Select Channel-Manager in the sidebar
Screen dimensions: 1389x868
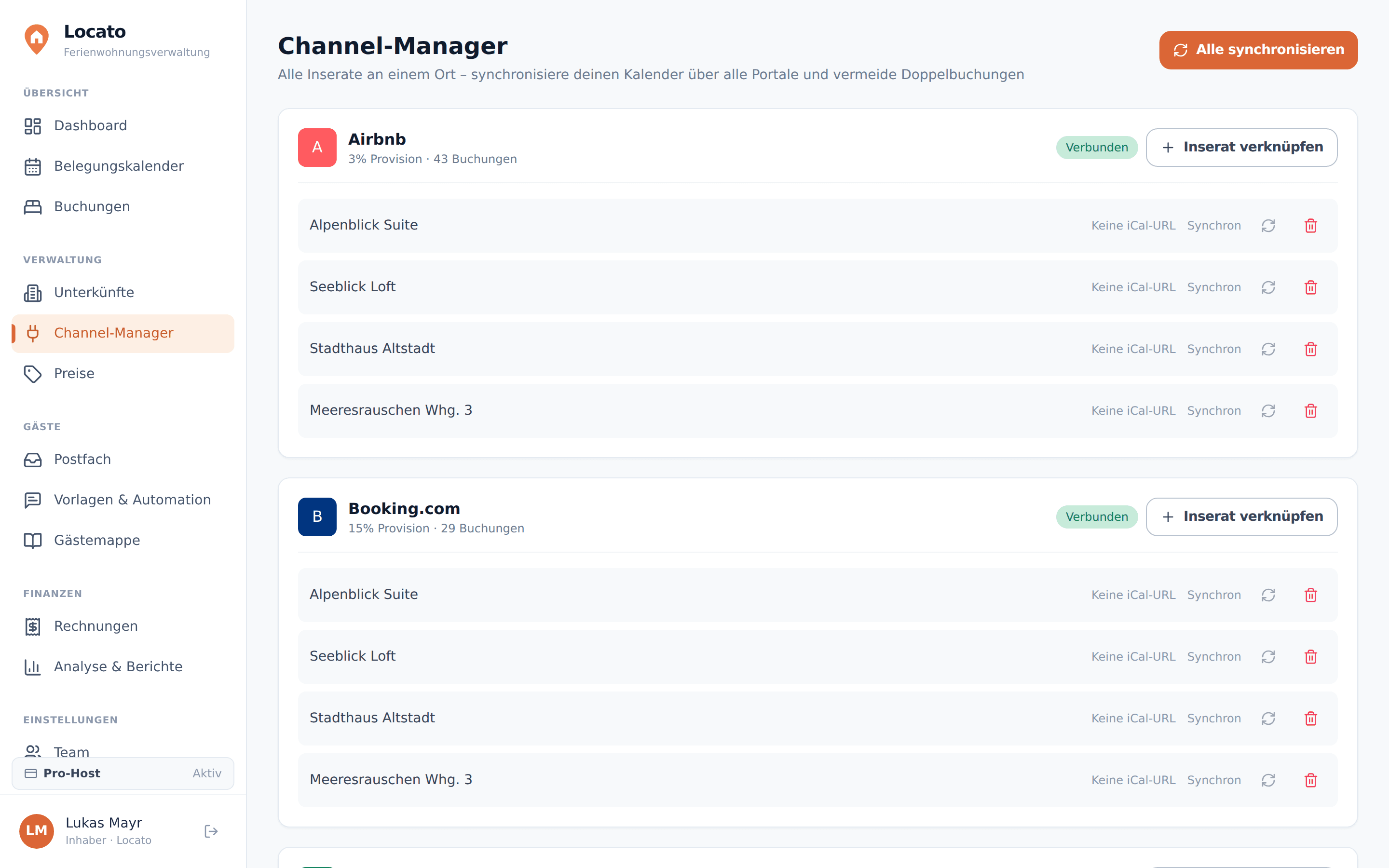(x=123, y=333)
